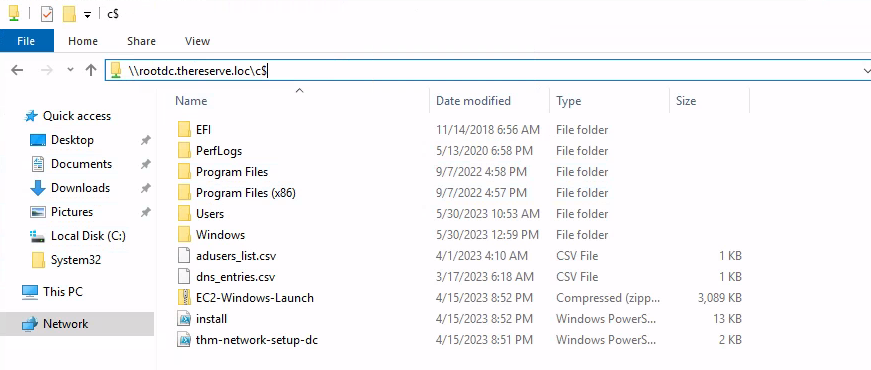This screenshot has width=871, height=370.
Task: Select the install PowerShell script icon
Action: coord(184,319)
